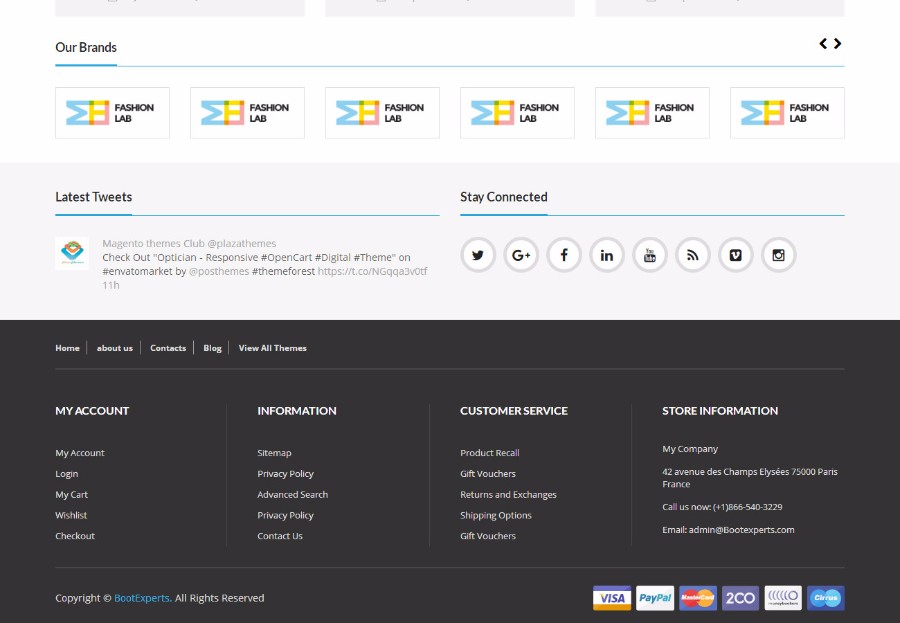Open the Instagram social icon
The image size is (900, 623).
tap(779, 255)
